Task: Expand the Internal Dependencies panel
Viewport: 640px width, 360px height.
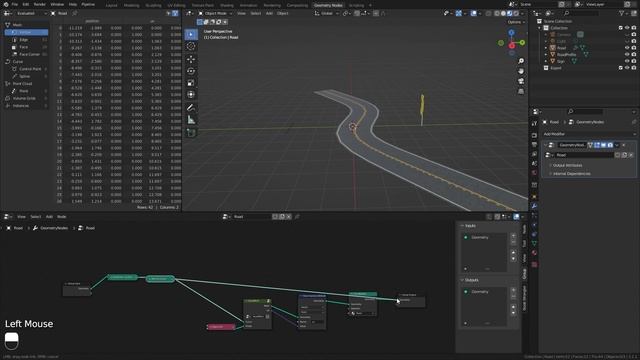Action: click(x=571, y=174)
